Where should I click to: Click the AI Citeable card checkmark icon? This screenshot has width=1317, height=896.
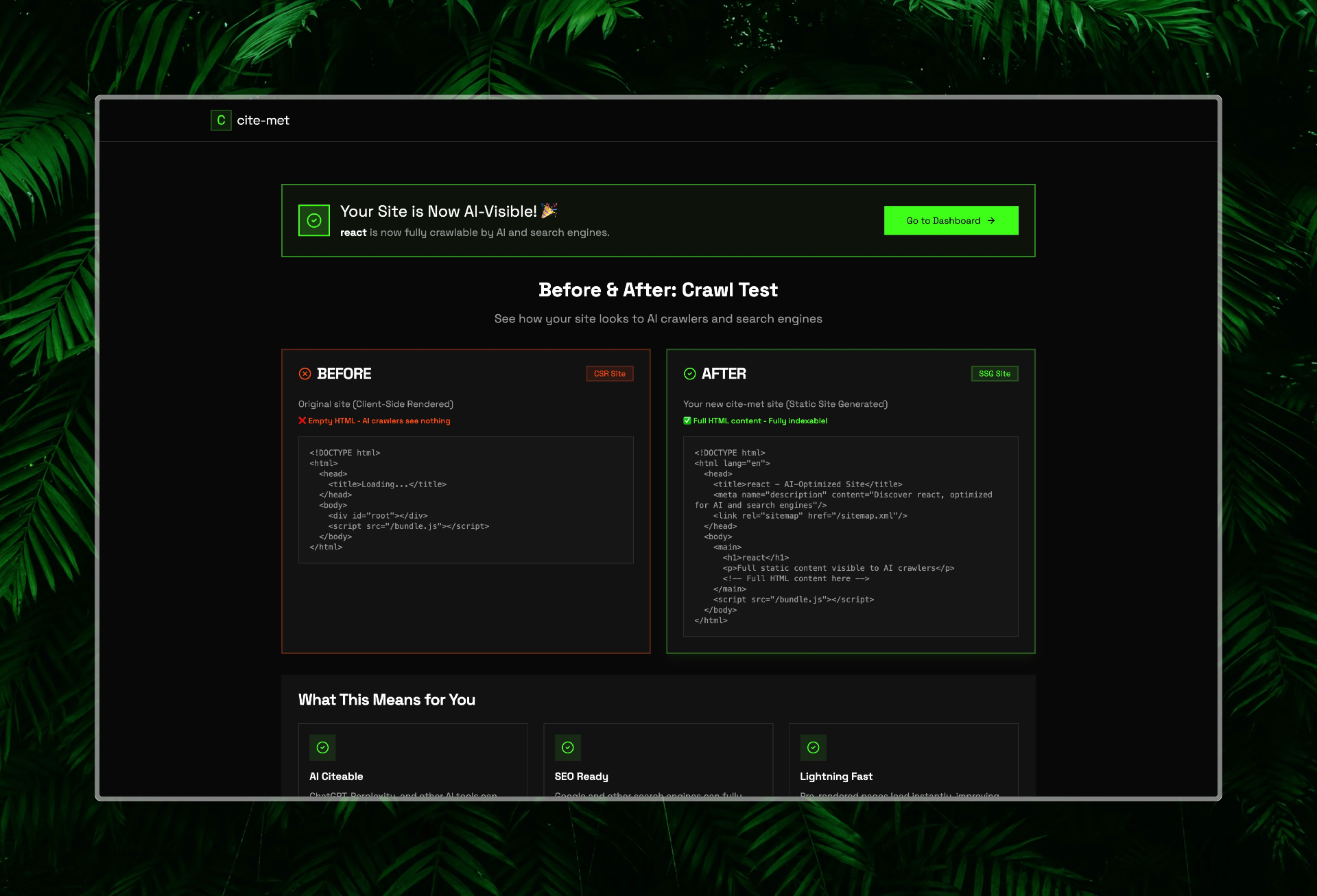(322, 747)
